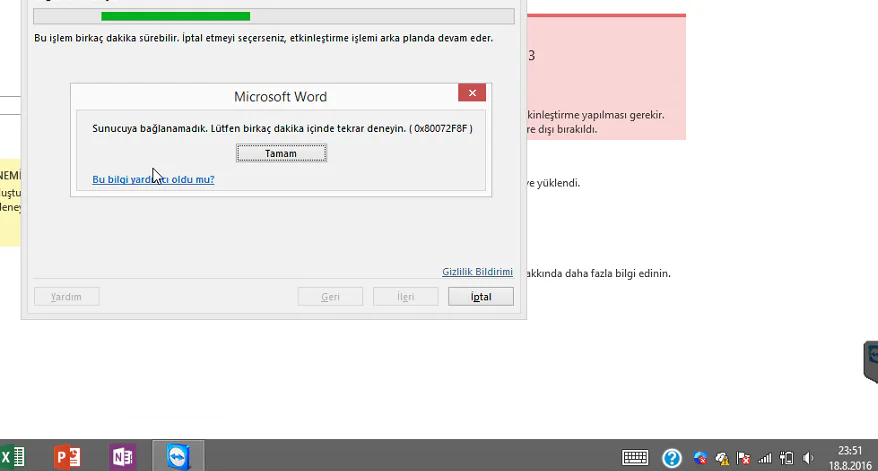The width and height of the screenshot is (878, 471).
Task: Click the disabled Geri button
Action: pyautogui.click(x=330, y=297)
